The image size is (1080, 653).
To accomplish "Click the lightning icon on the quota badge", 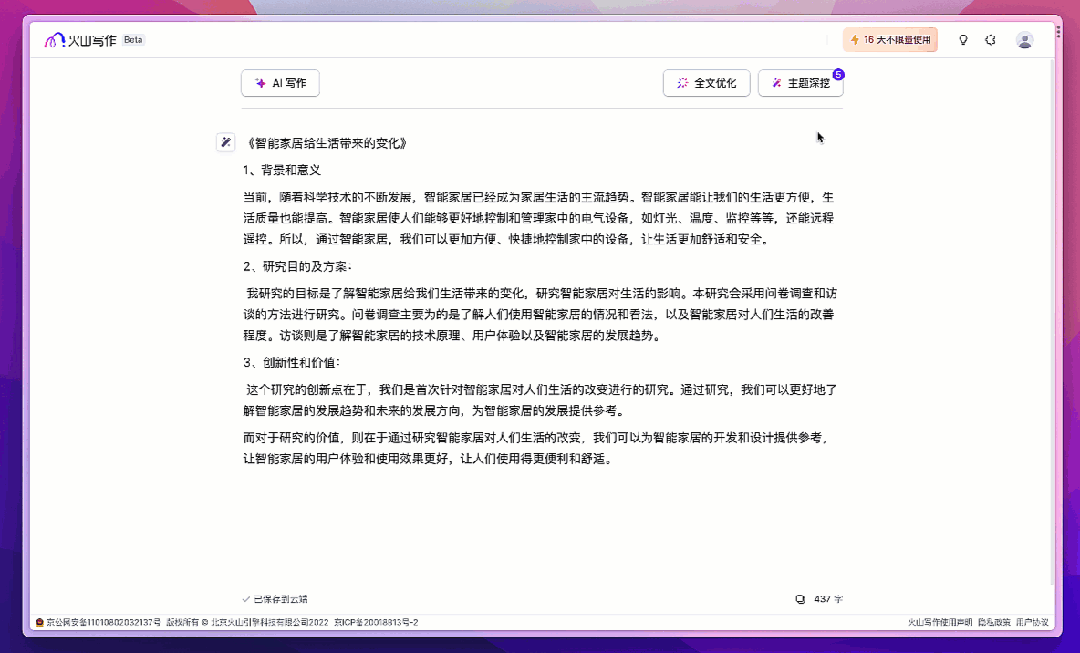I will [852, 39].
